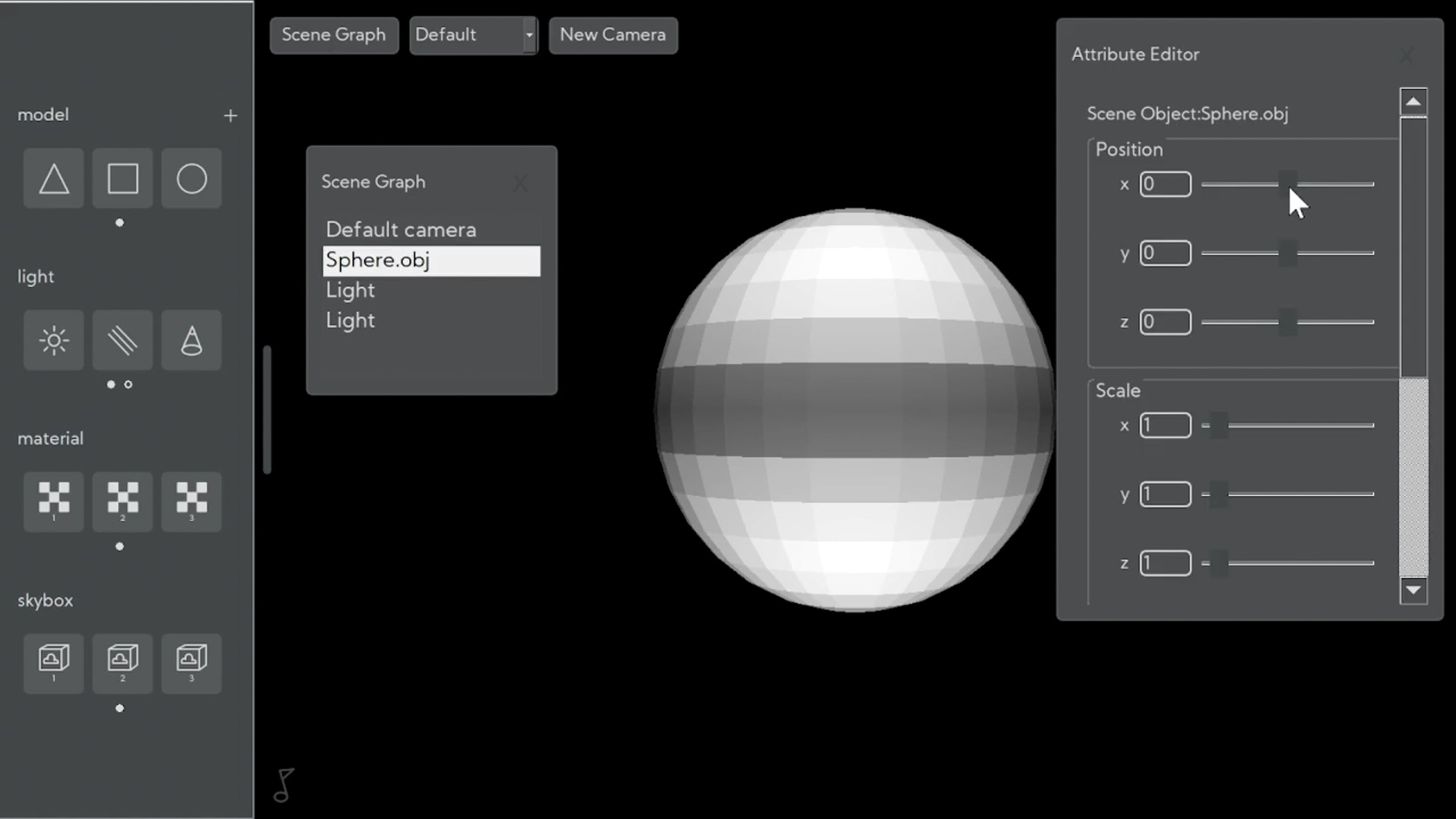Select Sphere.obj in Scene Graph list

pos(431,261)
